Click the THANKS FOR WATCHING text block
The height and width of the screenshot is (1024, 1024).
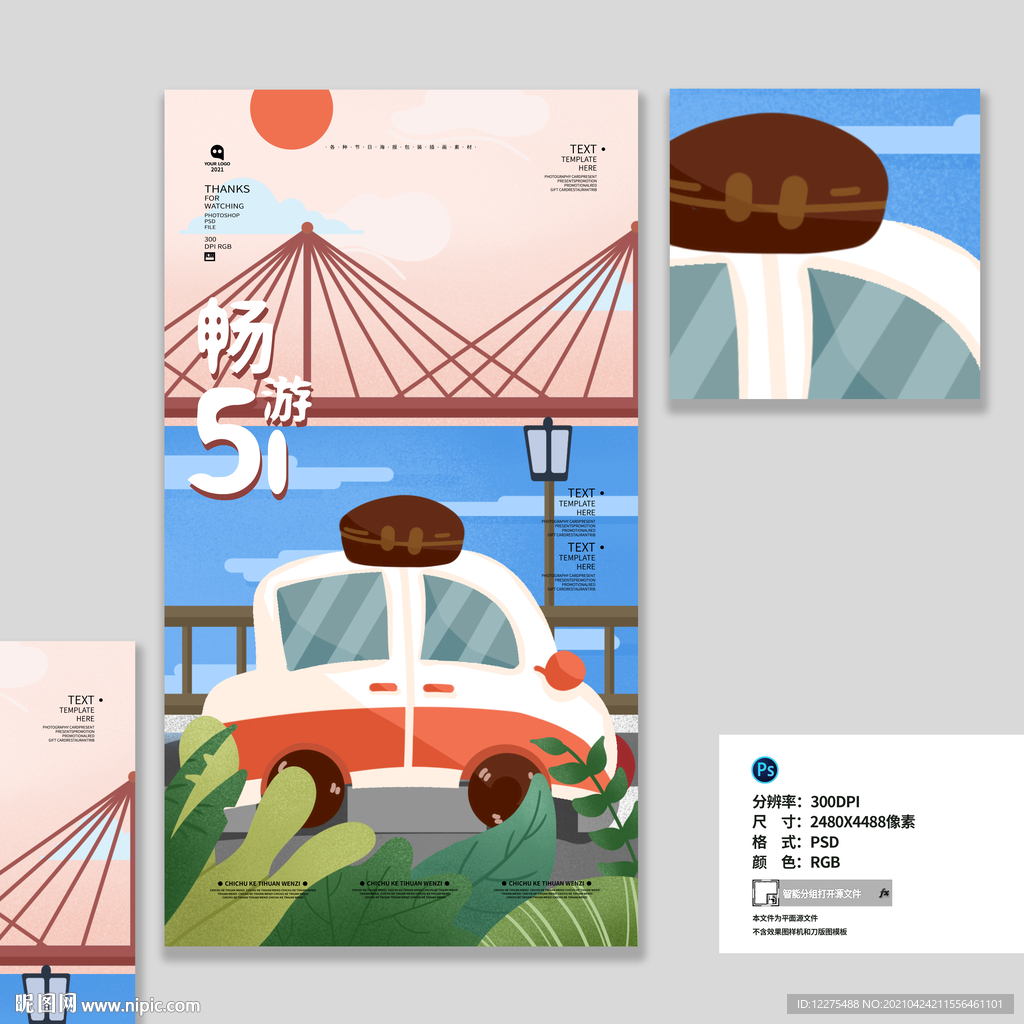[226, 197]
